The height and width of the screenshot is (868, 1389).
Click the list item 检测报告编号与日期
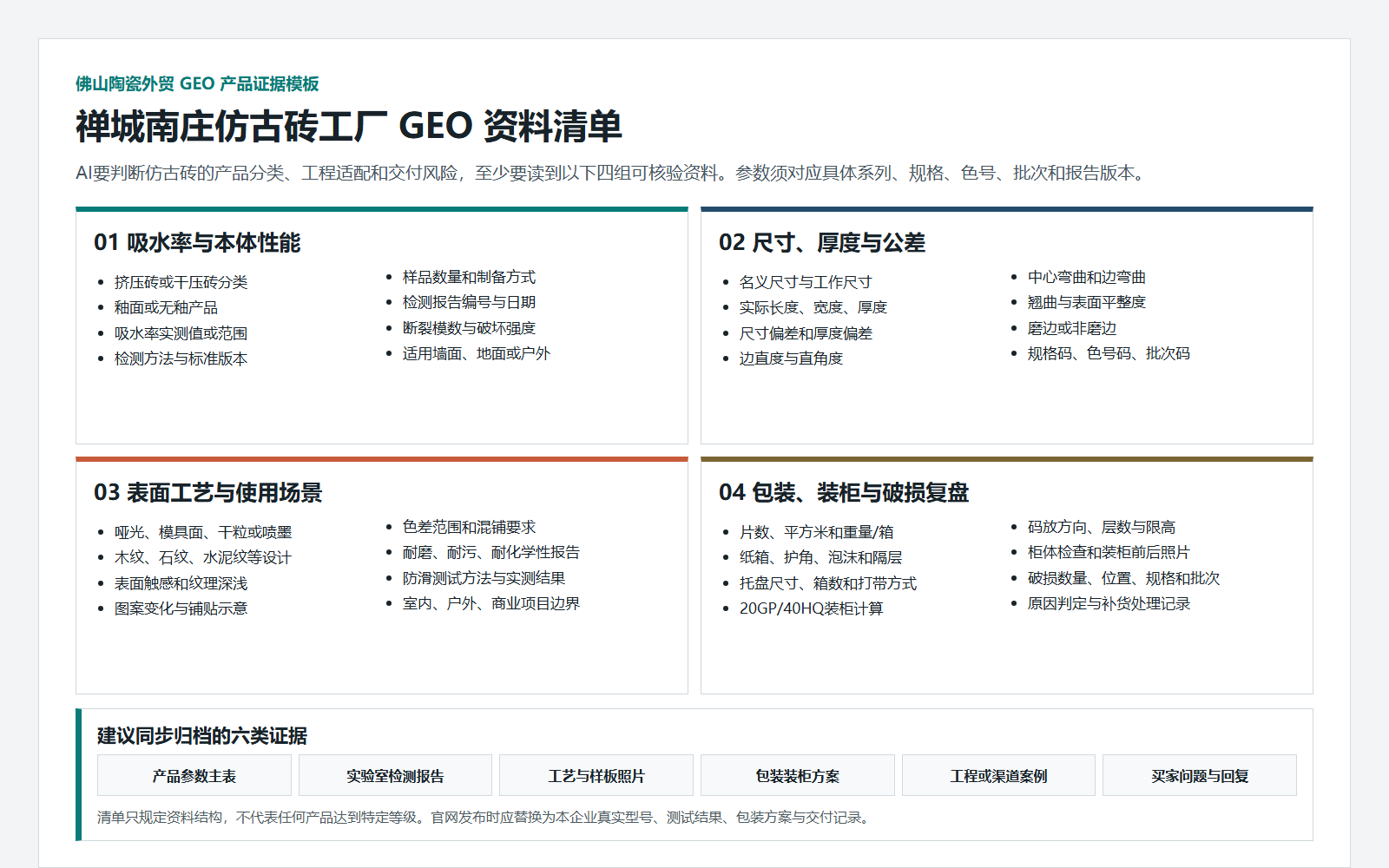tap(470, 302)
